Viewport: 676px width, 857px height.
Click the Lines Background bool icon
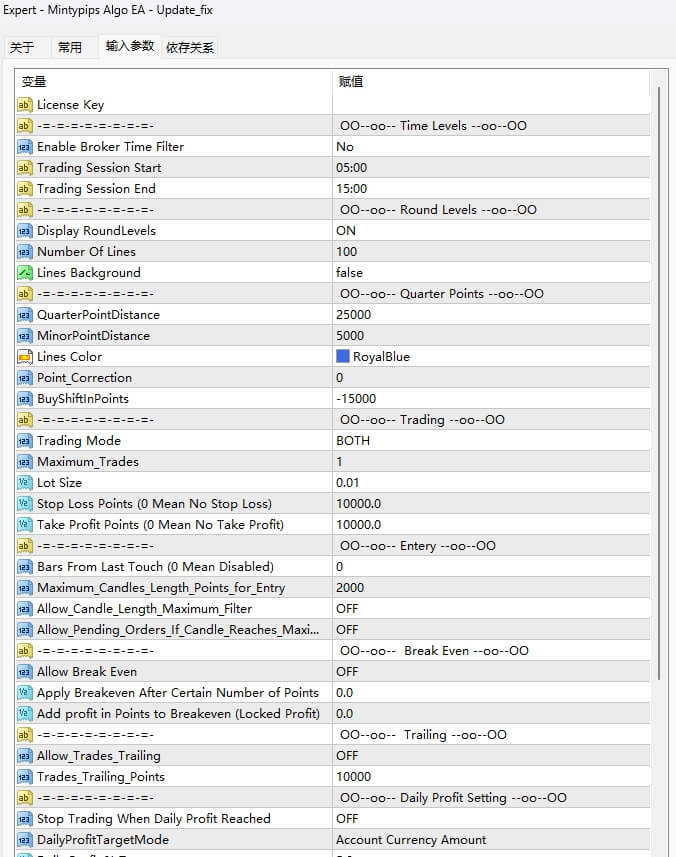(x=25, y=273)
